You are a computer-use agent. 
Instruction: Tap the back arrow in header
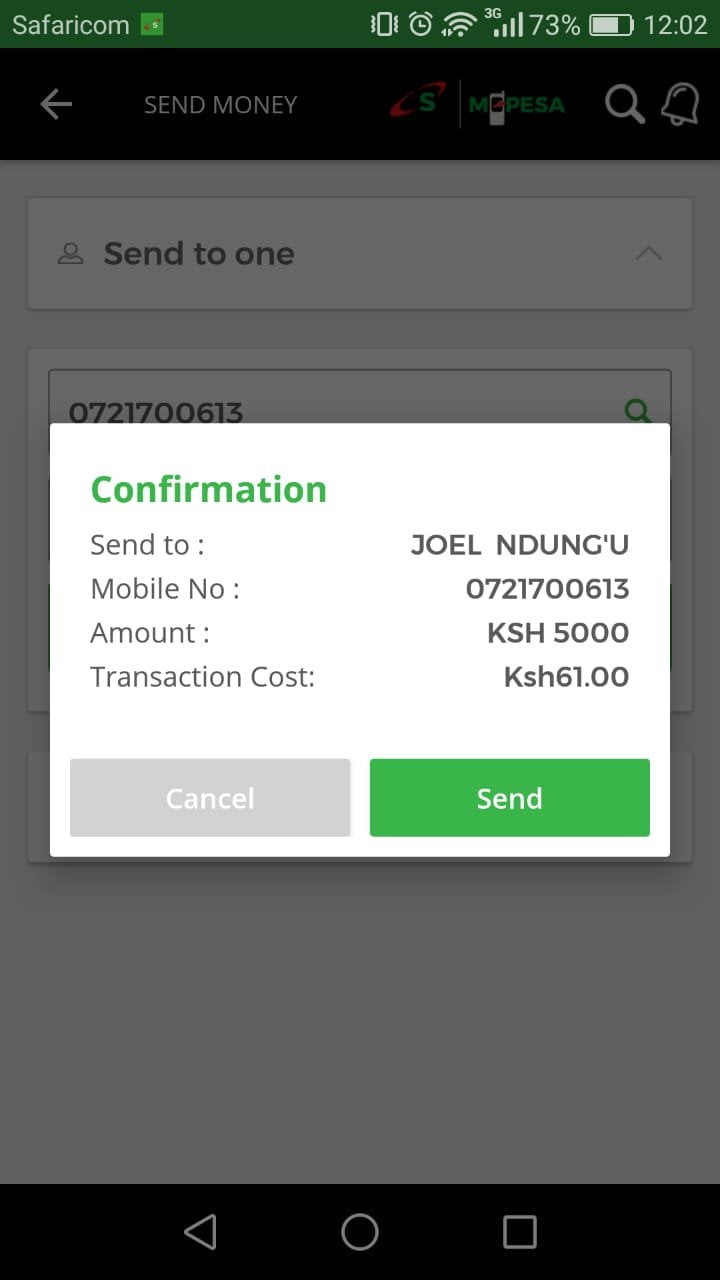(56, 104)
